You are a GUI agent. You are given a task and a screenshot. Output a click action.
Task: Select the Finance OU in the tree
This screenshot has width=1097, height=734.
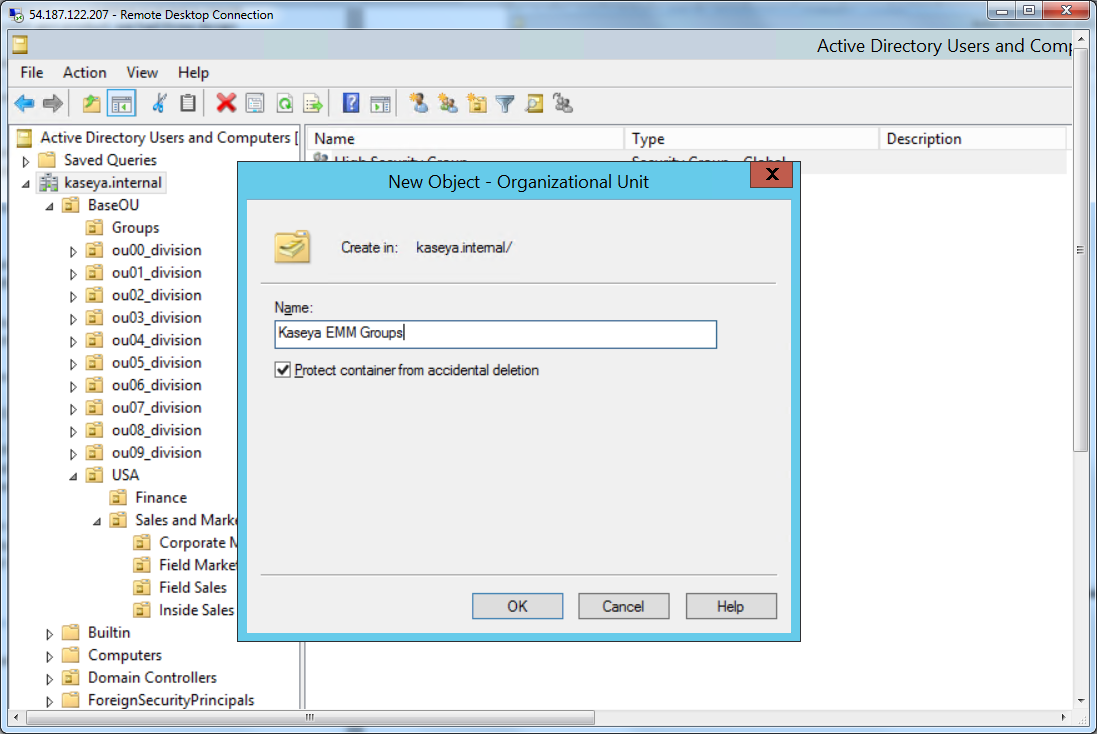pyautogui.click(x=161, y=497)
